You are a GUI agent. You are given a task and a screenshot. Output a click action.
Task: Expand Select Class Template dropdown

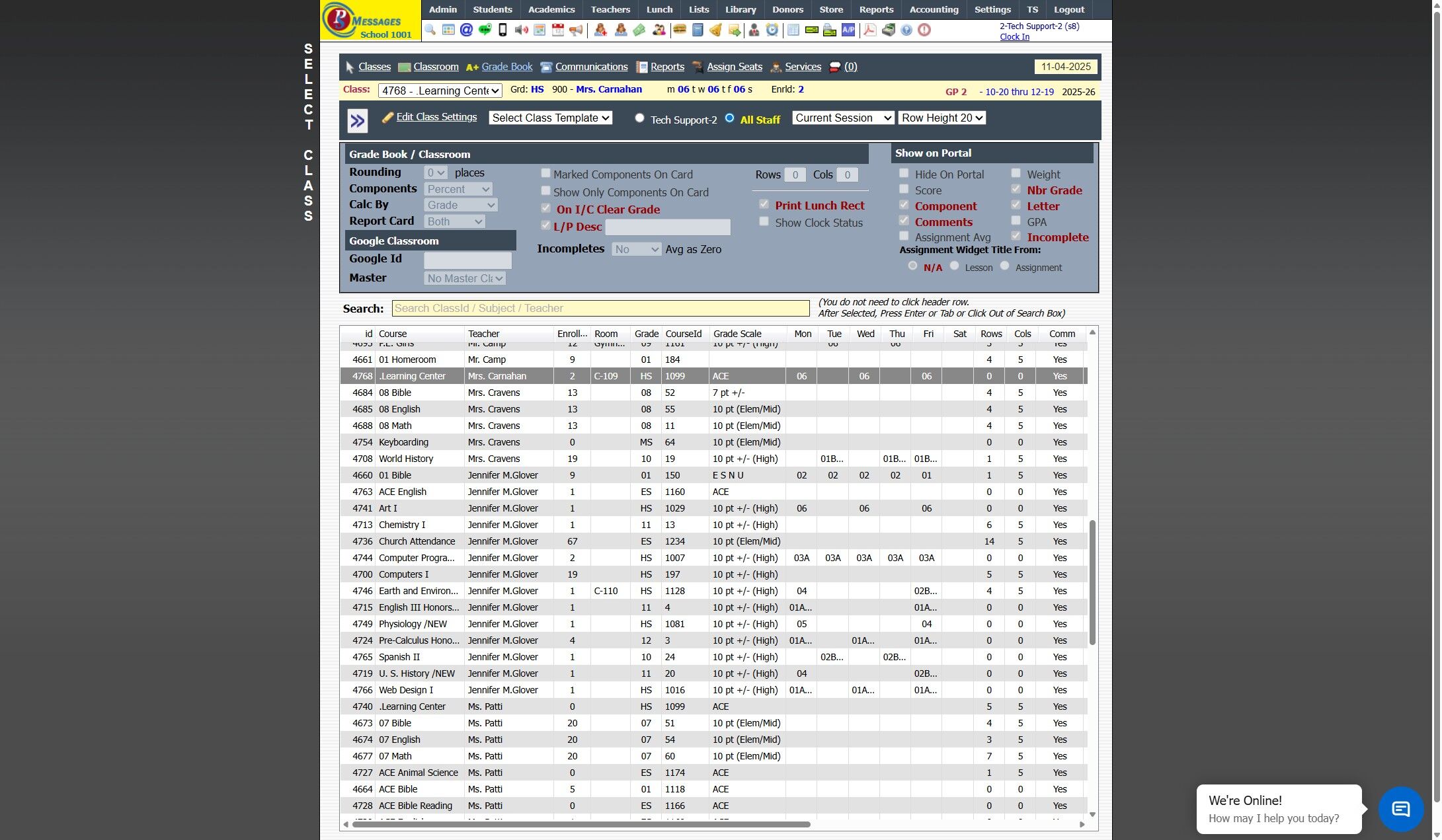coord(550,118)
